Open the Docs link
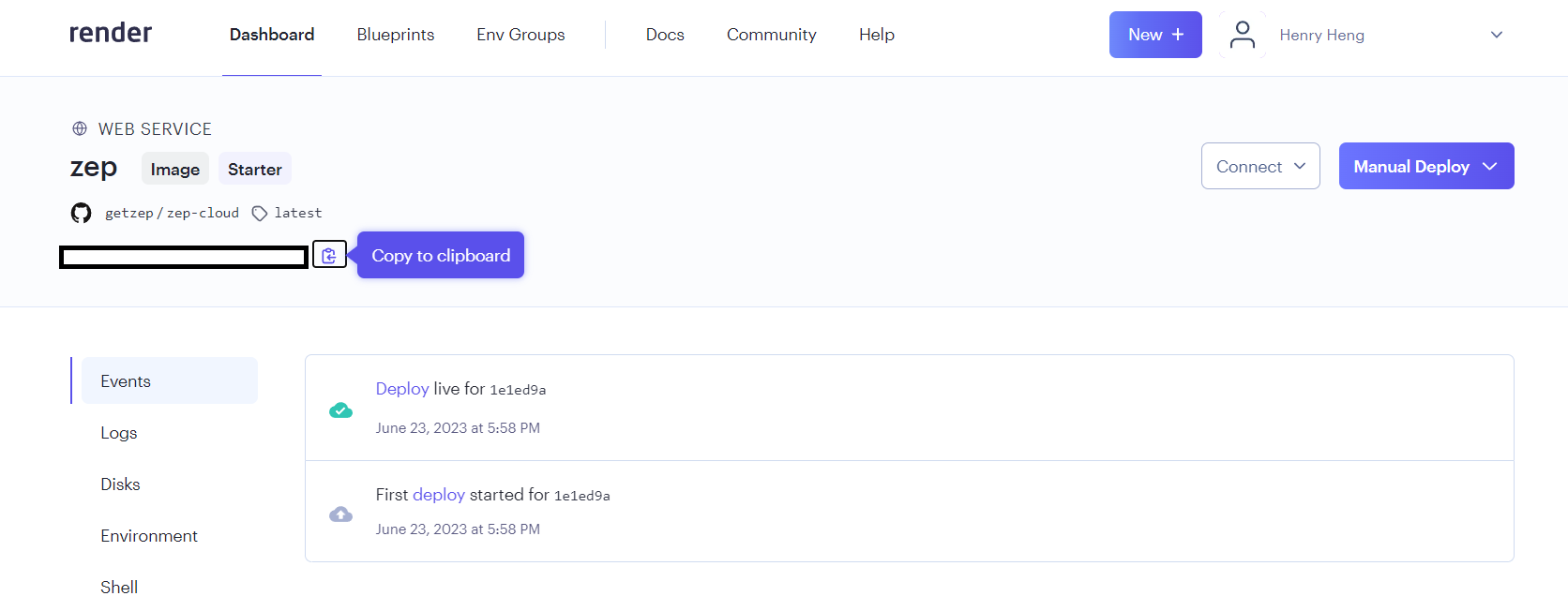 665,35
